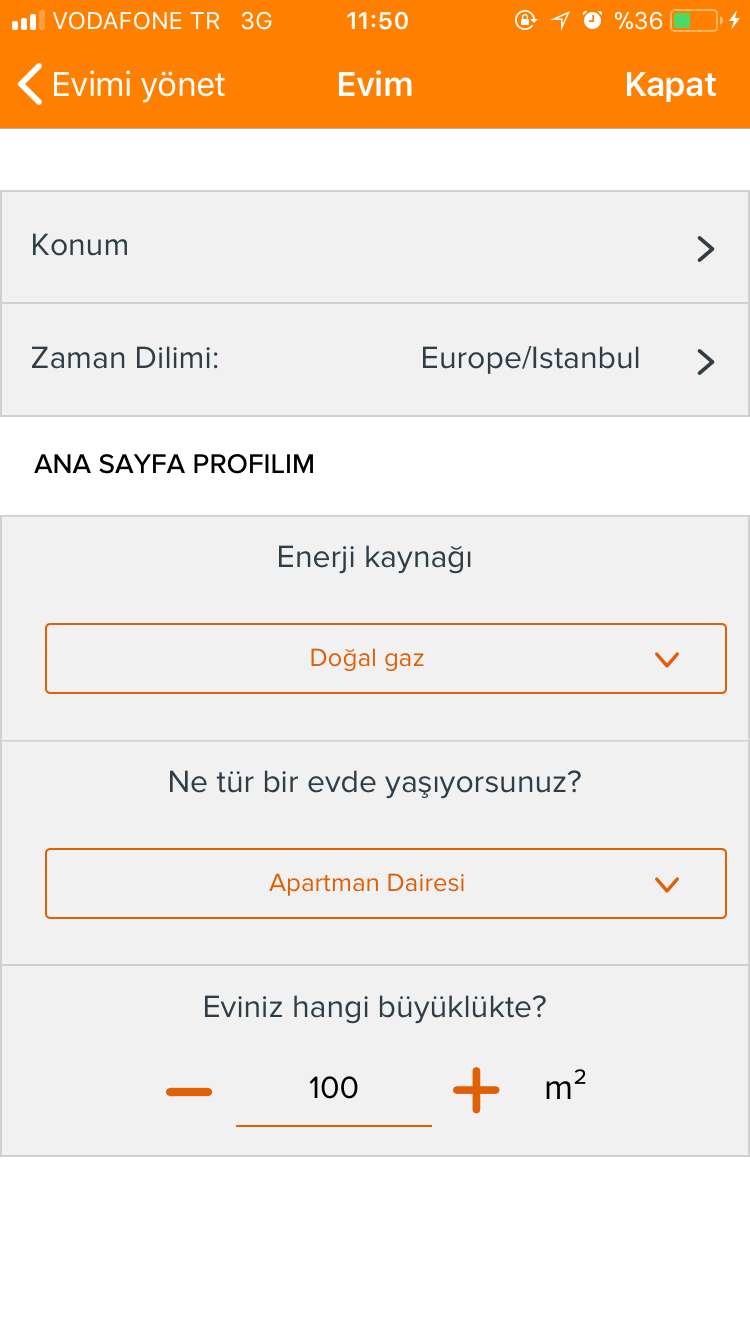The height and width of the screenshot is (1334, 750).
Task: Tap the Europe/Istanbul time zone value
Action: tap(530, 358)
